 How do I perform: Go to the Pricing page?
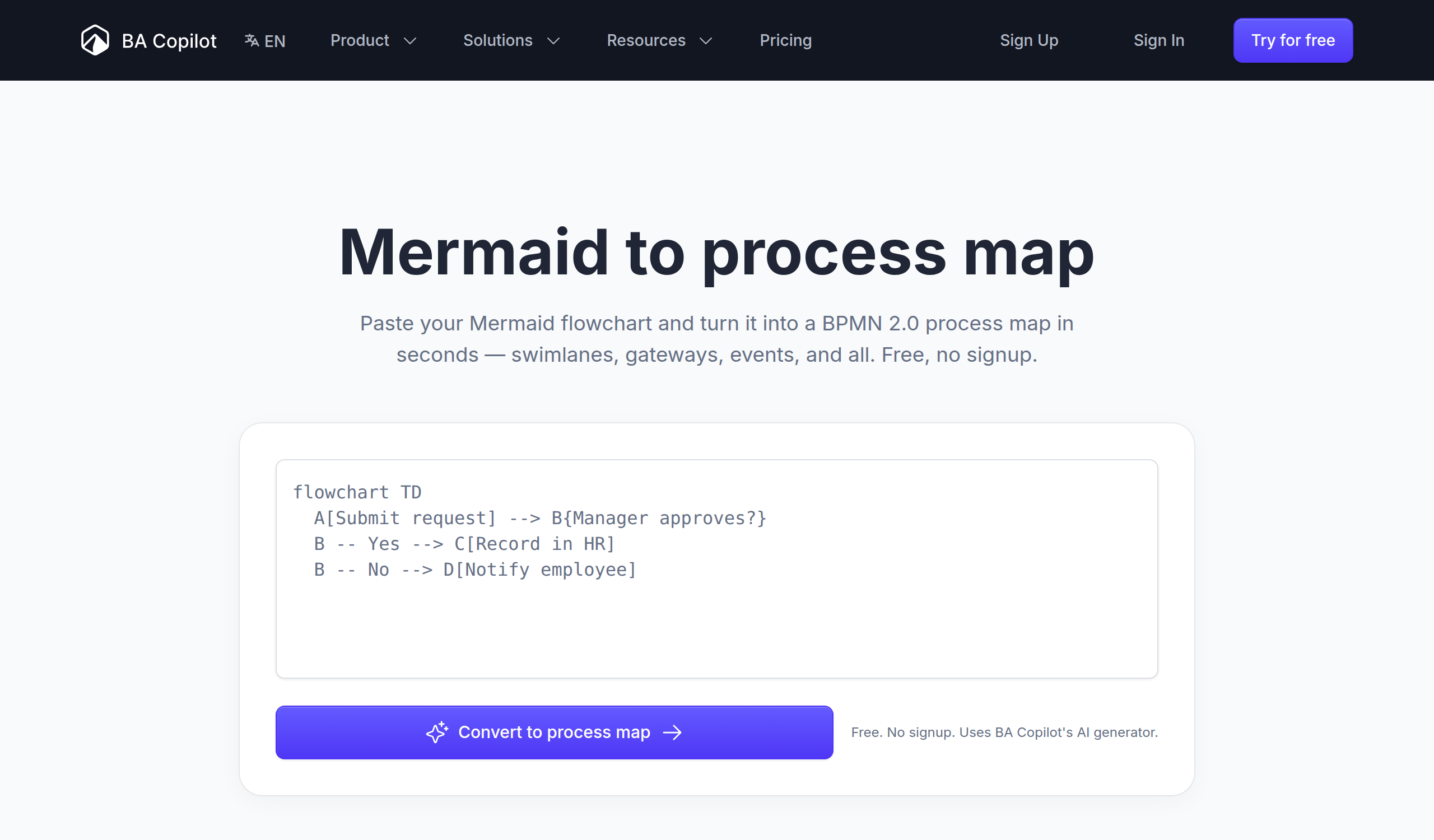(786, 40)
